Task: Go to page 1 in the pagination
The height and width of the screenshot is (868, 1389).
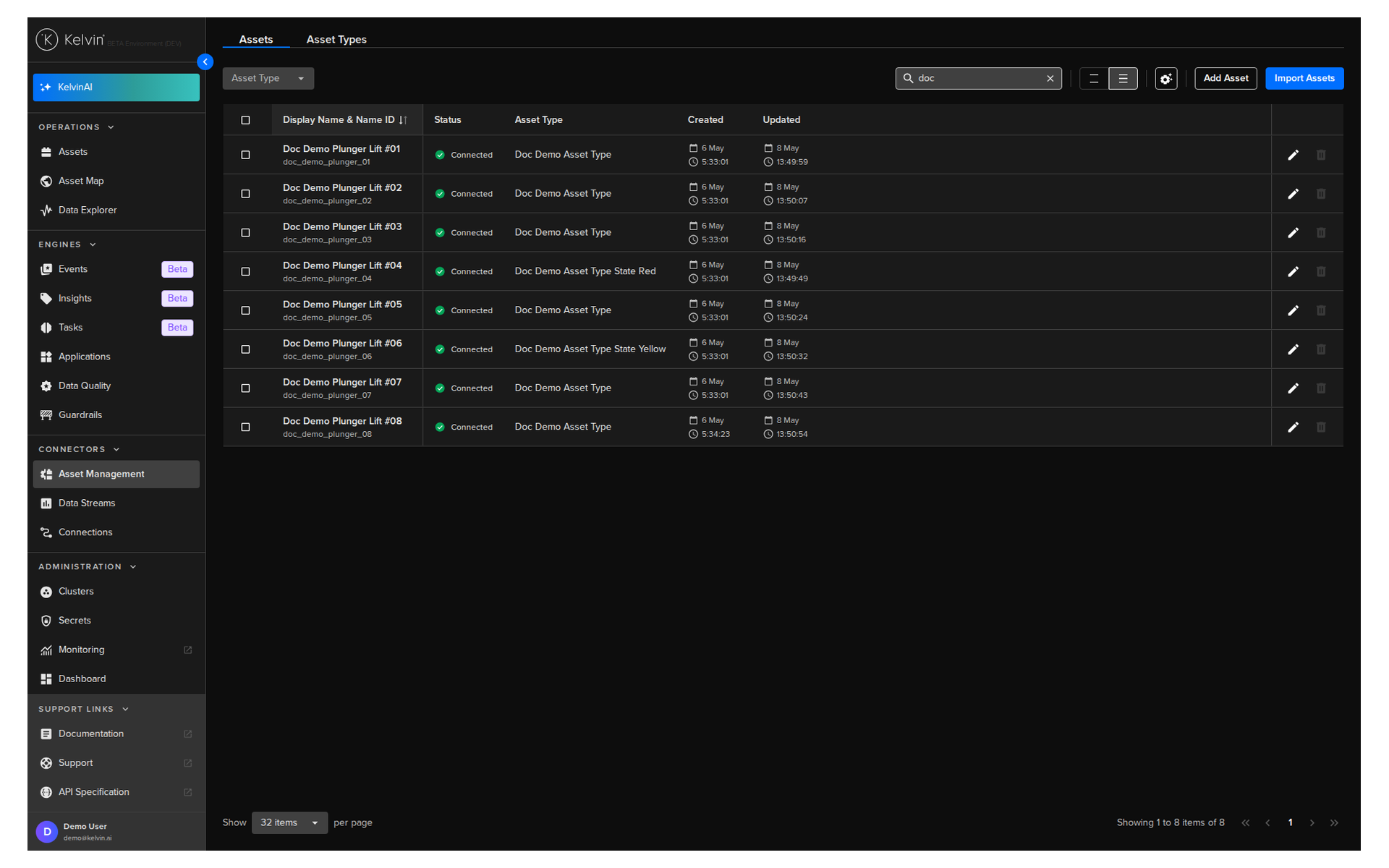Action: [x=1290, y=823]
